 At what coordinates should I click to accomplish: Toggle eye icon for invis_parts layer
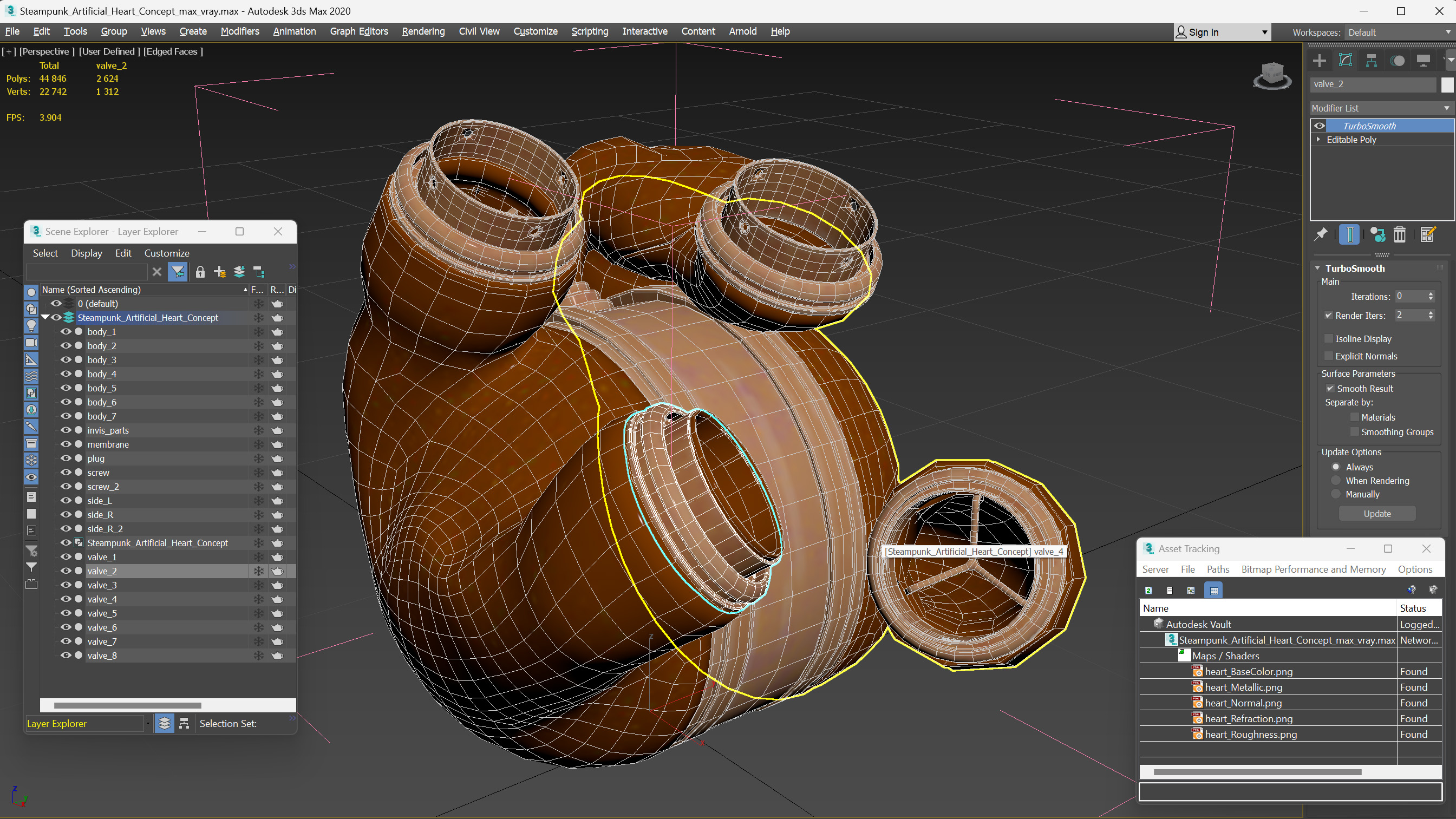click(65, 430)
